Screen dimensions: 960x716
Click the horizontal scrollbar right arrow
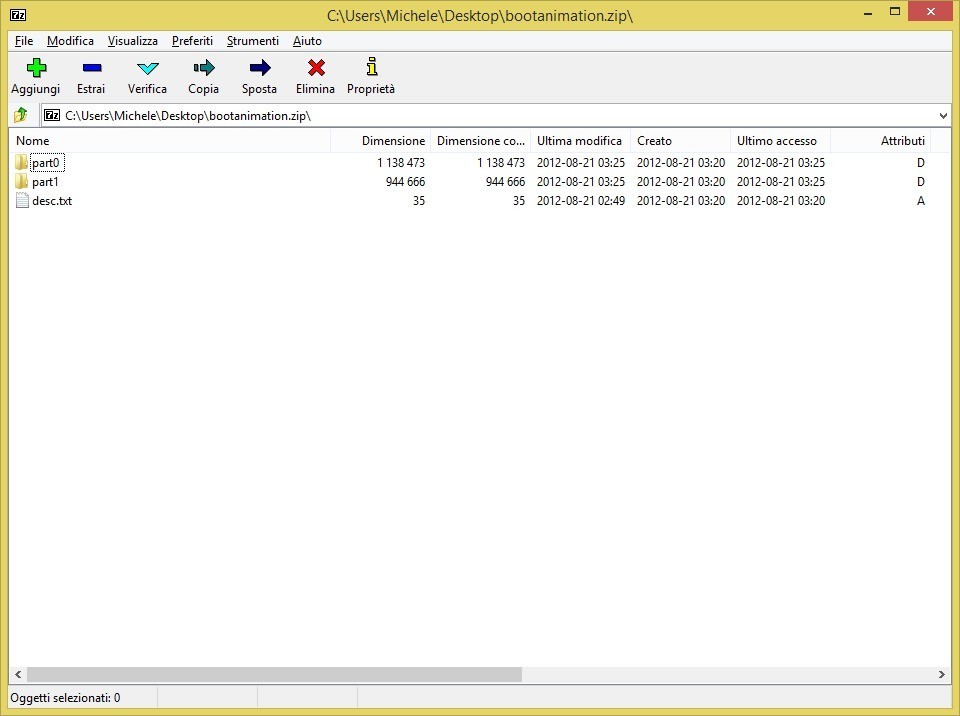coord(942,675)
